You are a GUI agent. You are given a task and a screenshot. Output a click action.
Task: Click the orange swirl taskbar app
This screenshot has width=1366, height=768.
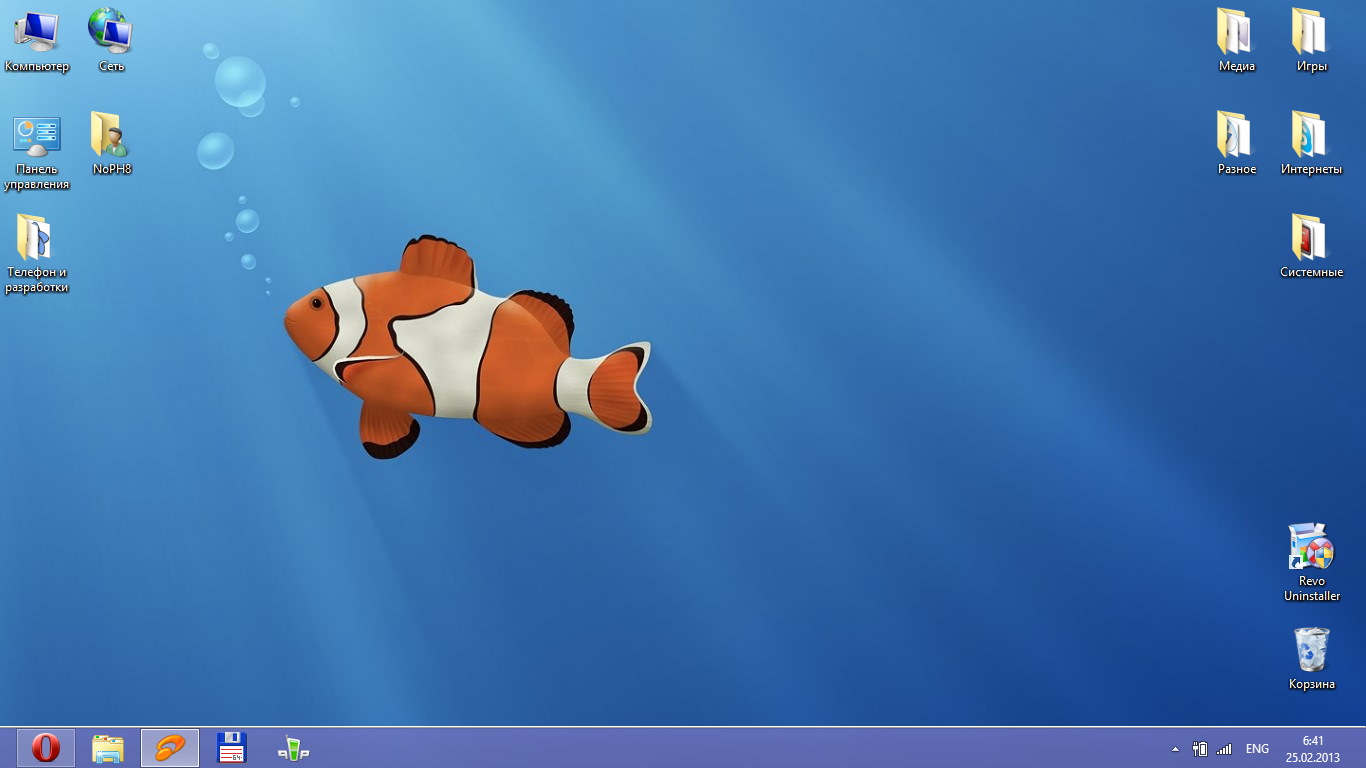pos(170,748)
